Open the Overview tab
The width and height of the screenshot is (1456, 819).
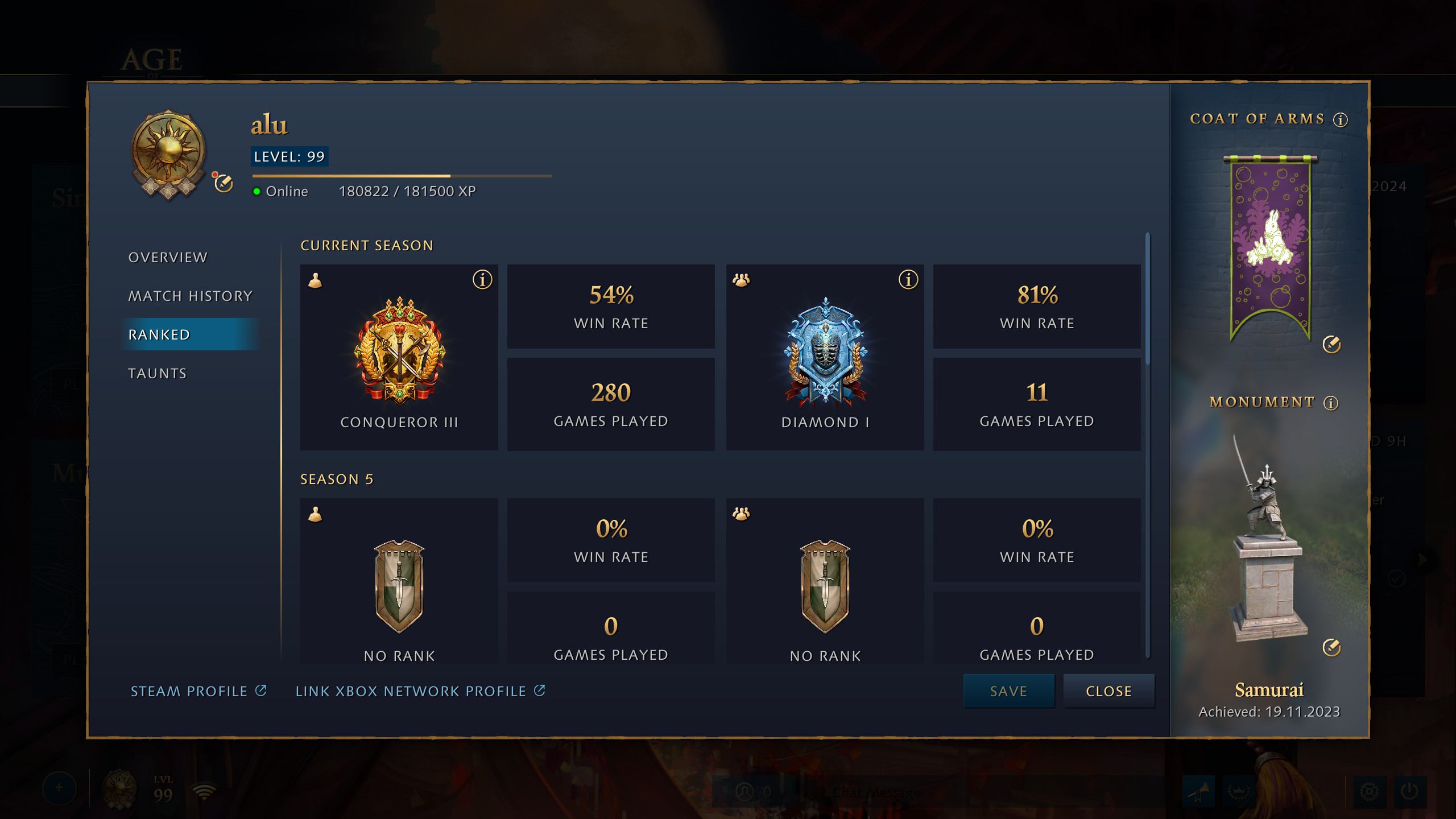(168, 257)
